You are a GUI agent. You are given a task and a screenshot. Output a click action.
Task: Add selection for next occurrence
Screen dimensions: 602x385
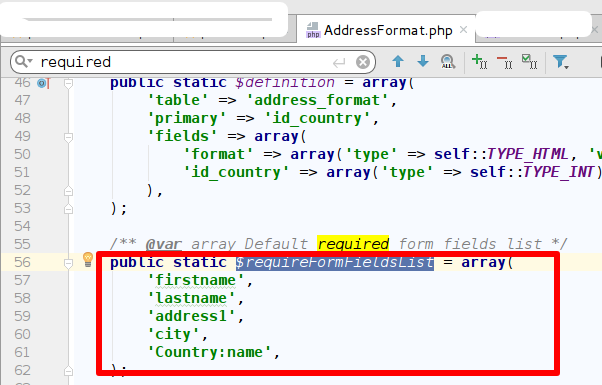480,61
